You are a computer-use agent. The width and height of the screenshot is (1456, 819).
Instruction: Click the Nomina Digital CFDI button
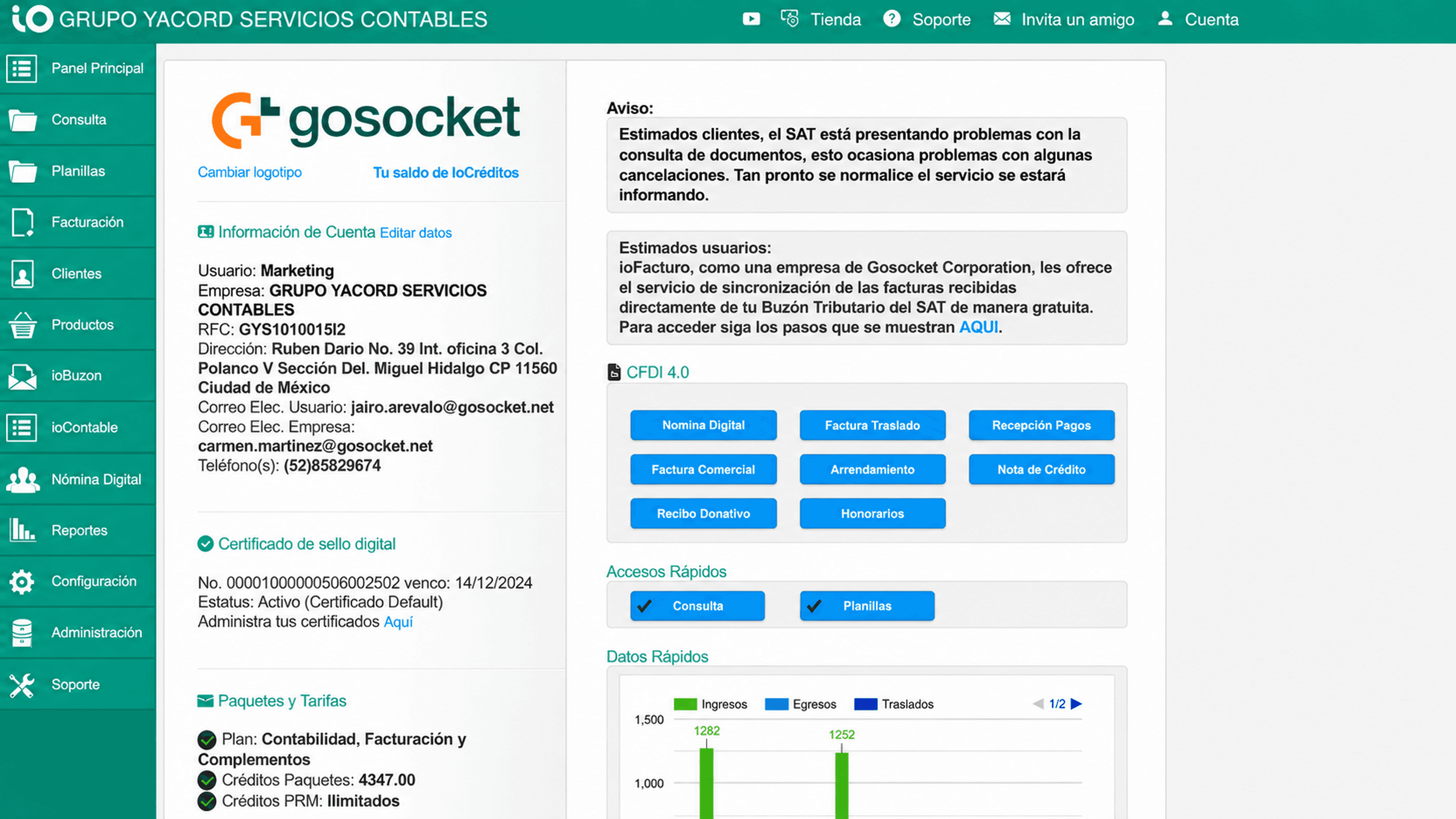point(703,425)
